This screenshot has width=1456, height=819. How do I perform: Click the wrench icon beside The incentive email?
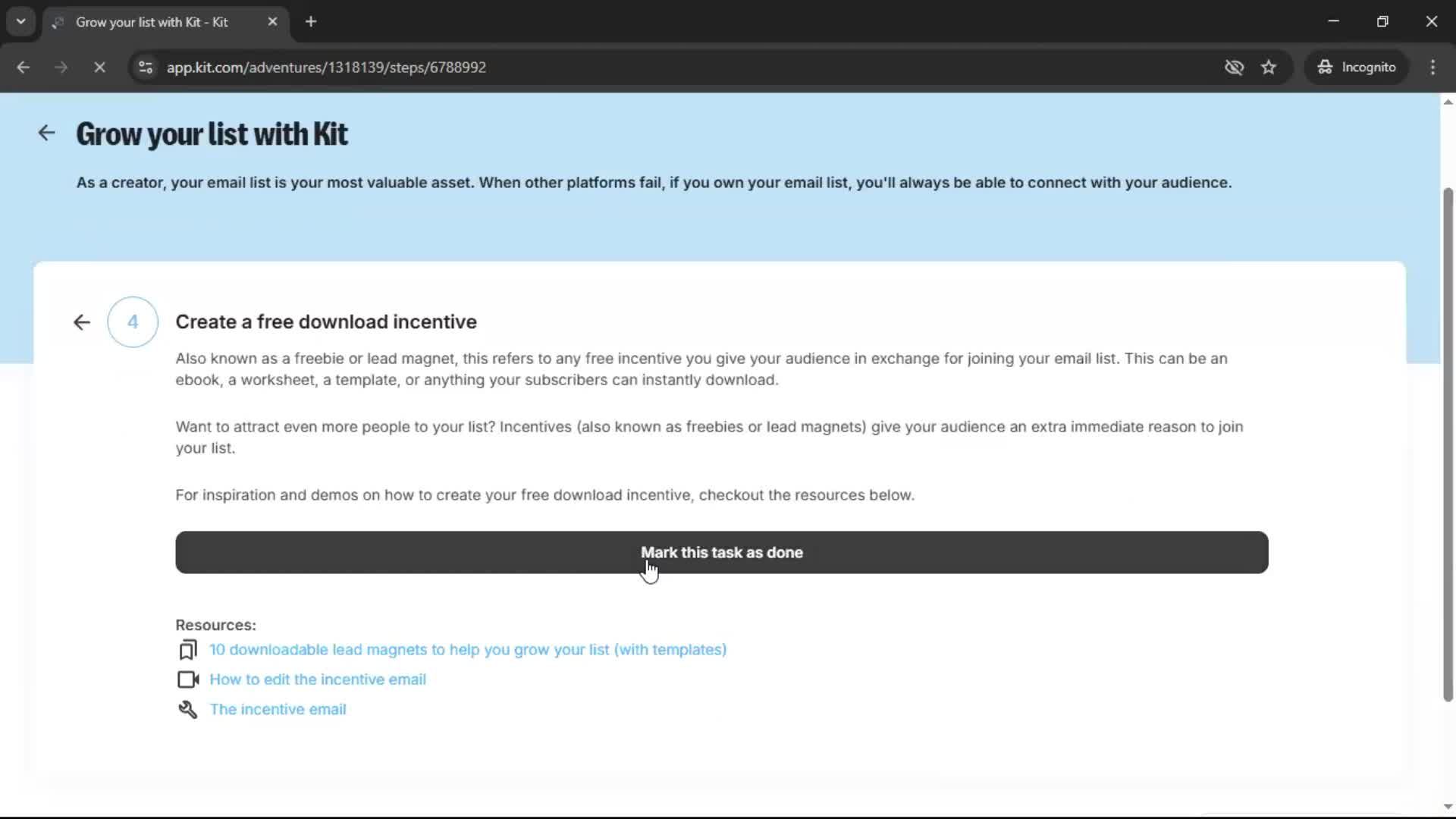[187, 709]
